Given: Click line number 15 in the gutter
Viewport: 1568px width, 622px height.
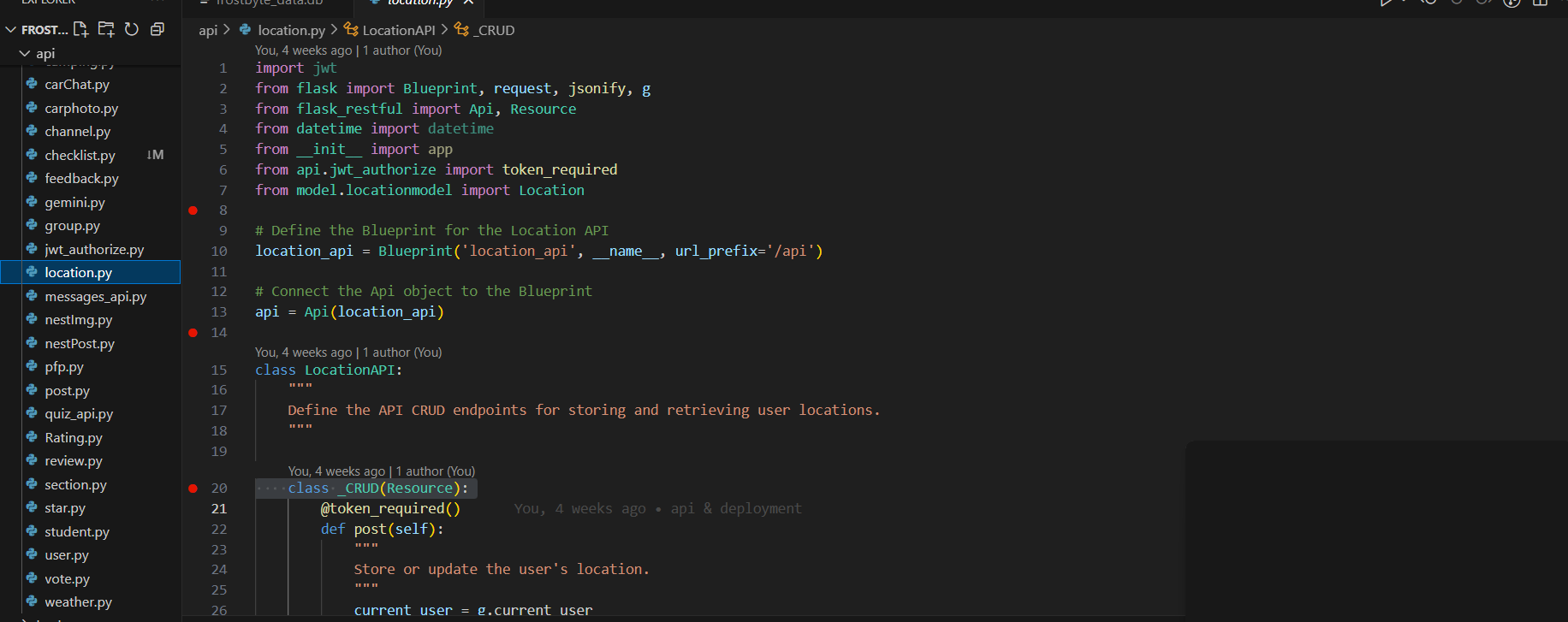Looking at the screenshot, I should tap(219, 370).
